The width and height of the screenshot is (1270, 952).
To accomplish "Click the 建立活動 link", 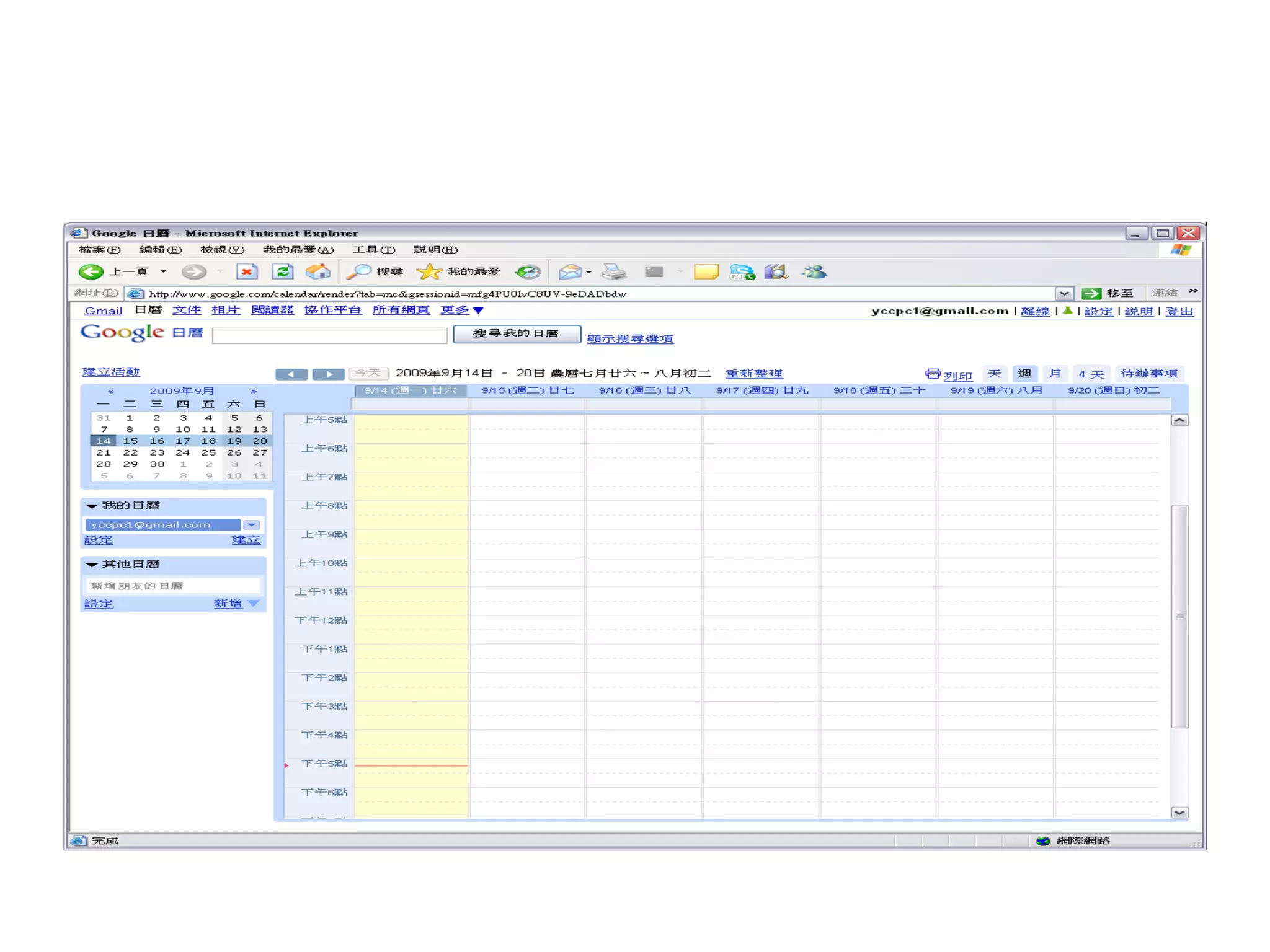I will [111, 372].
